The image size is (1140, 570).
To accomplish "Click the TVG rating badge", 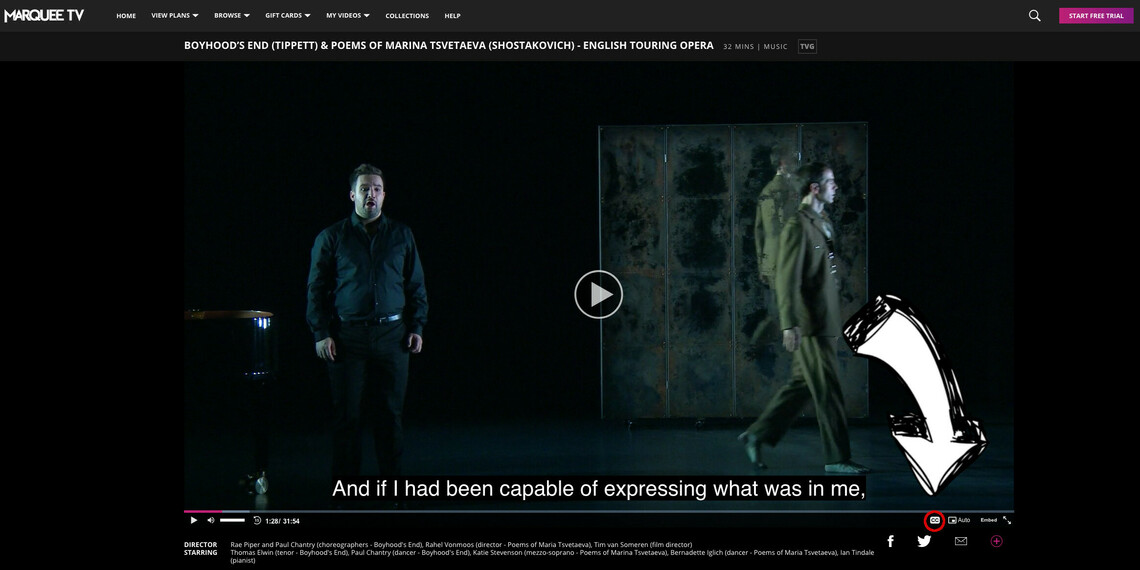I will (x=807, y=47).
